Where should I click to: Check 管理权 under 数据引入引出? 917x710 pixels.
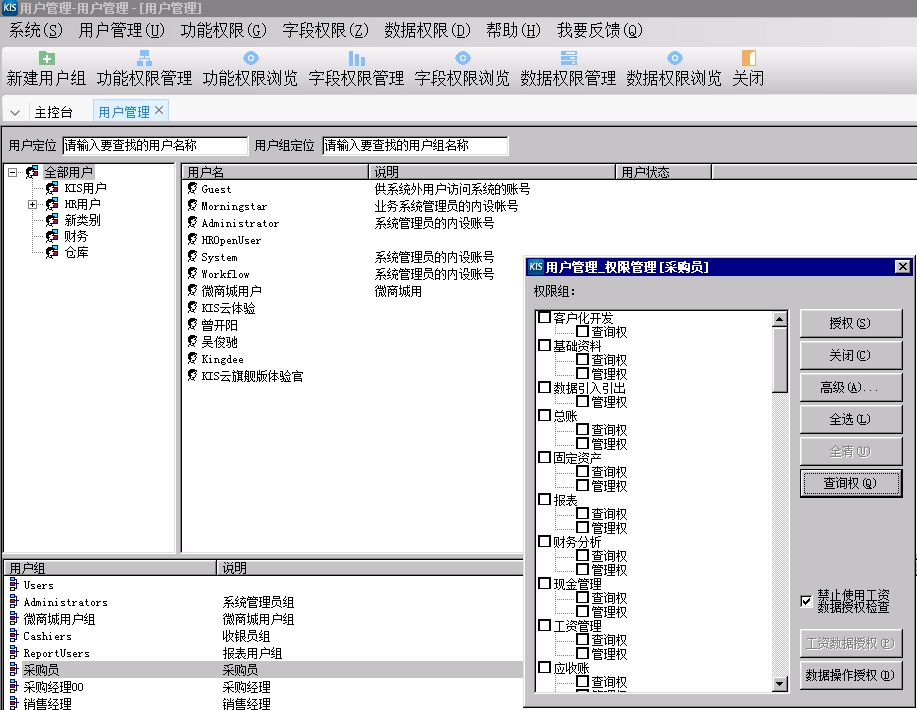[582, 401]
